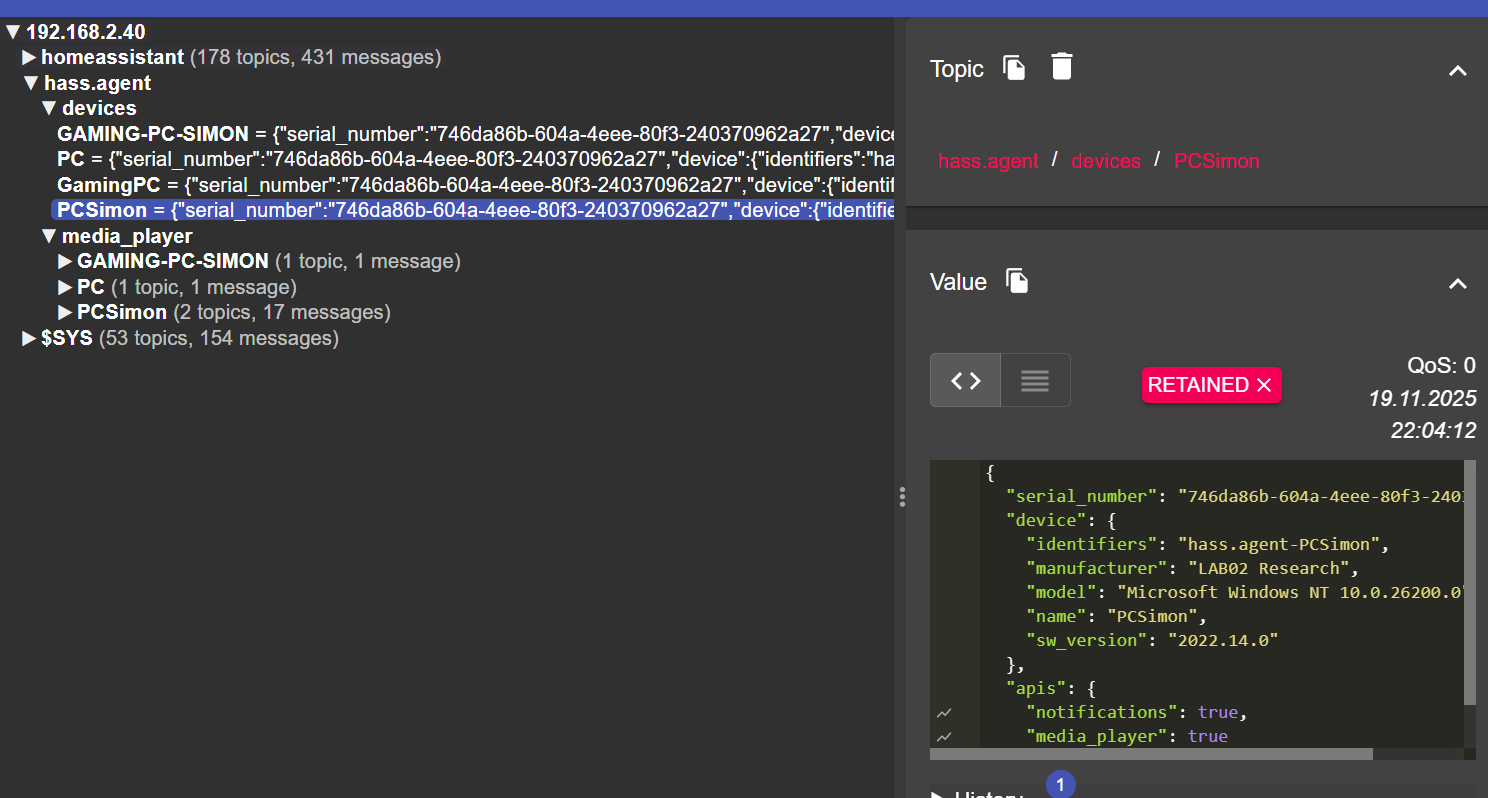The image size is (1488, 798).
Task: Expand the PC node under media_player
Action: click(66, 287)
